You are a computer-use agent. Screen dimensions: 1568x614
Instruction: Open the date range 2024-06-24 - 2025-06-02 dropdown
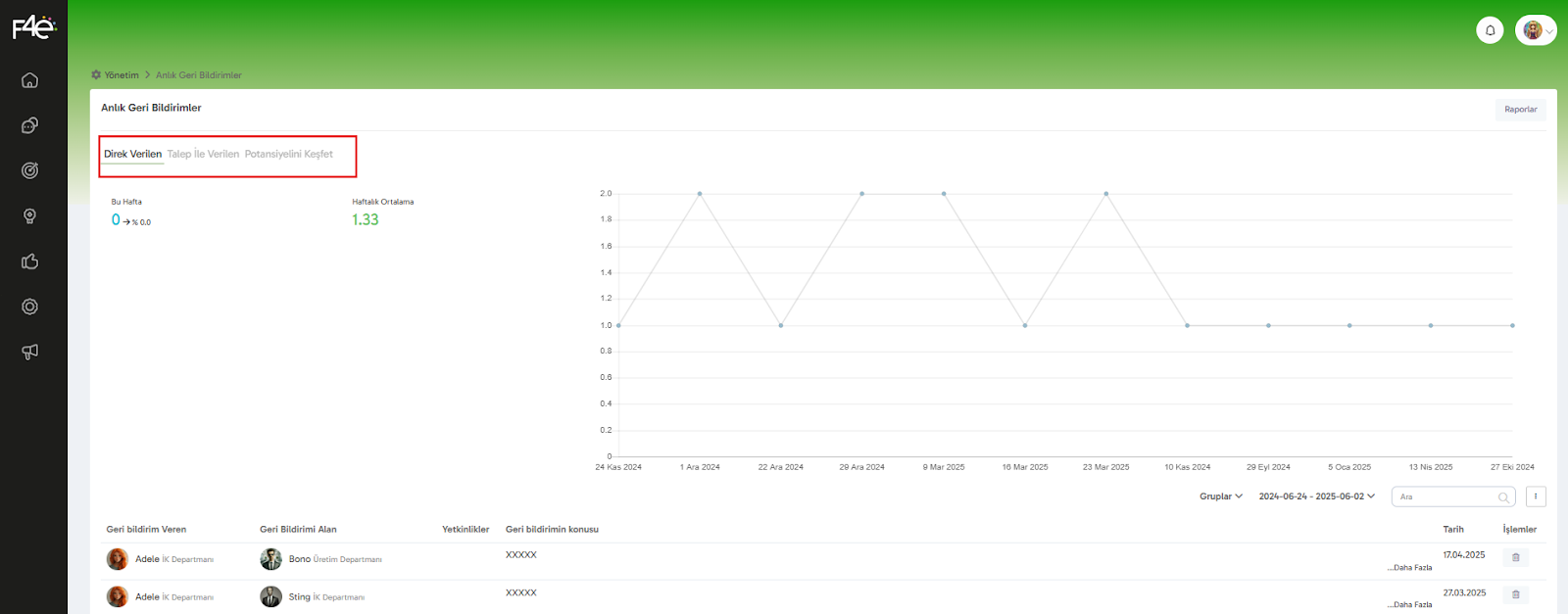(x=1316, y=496)
